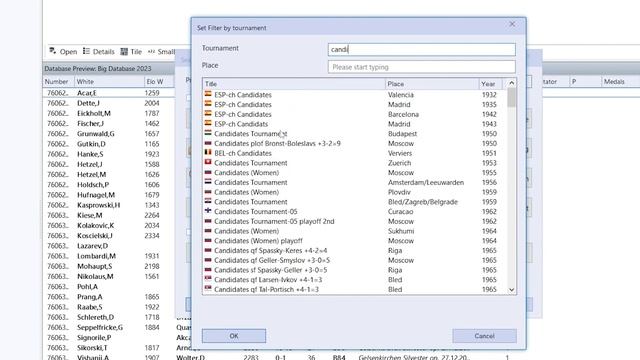Click the Cancel button in filter dialog

pos(484,336)
